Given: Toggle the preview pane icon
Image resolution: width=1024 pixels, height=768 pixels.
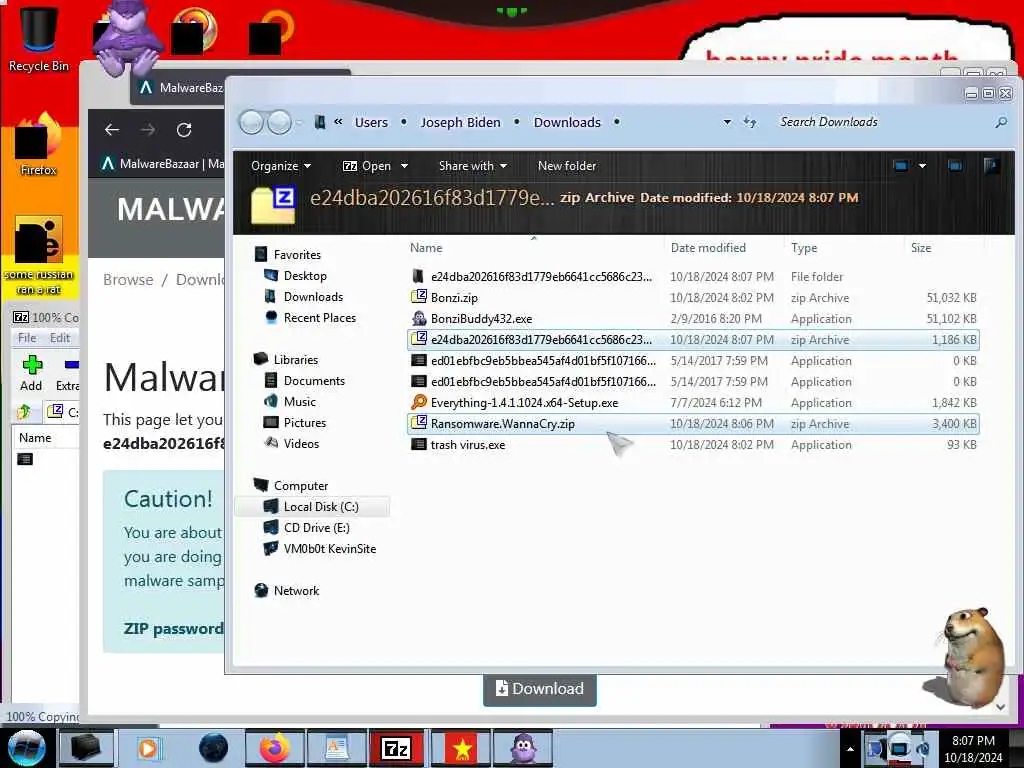Looking at the screenshot, I should pos(955,166).
